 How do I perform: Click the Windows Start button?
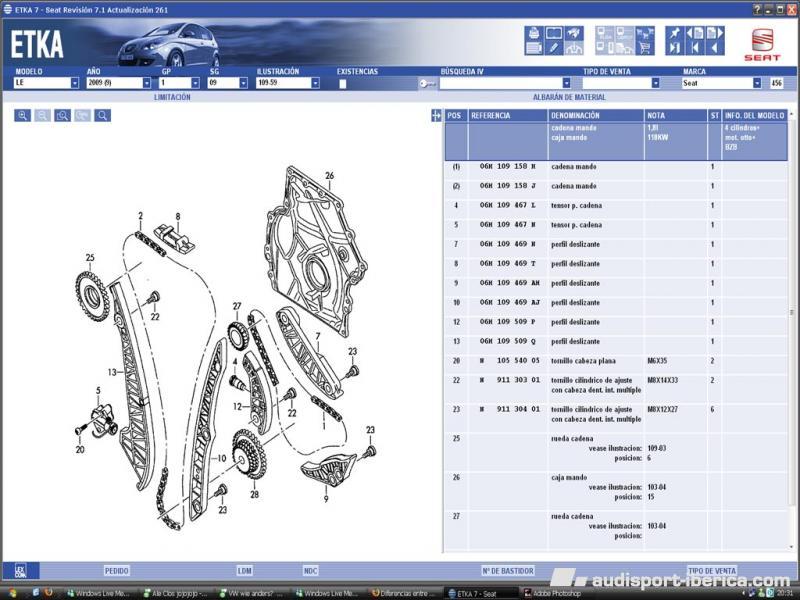pos(11,593)
